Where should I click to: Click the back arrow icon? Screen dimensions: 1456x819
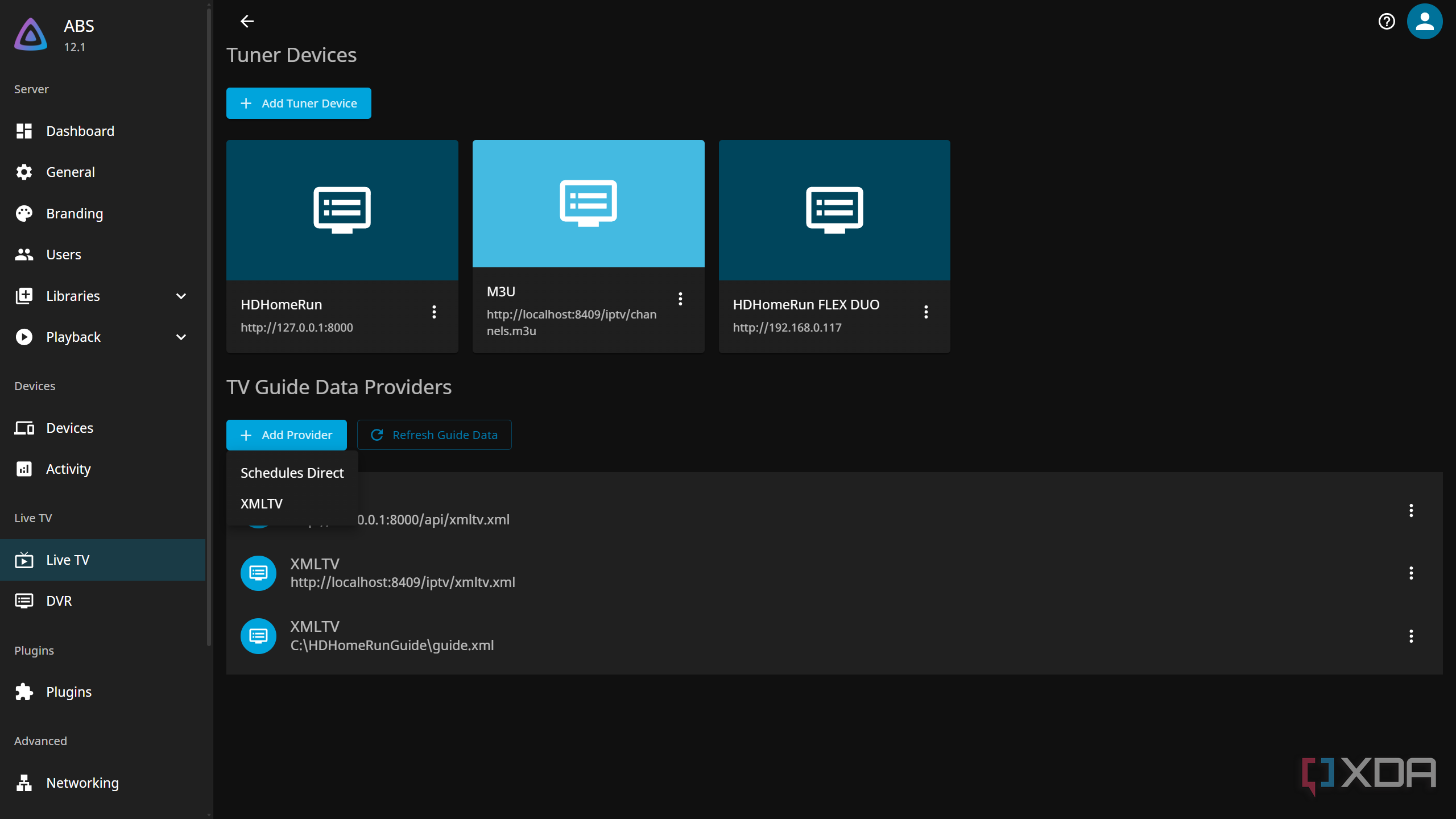click(x=247, y=22)
